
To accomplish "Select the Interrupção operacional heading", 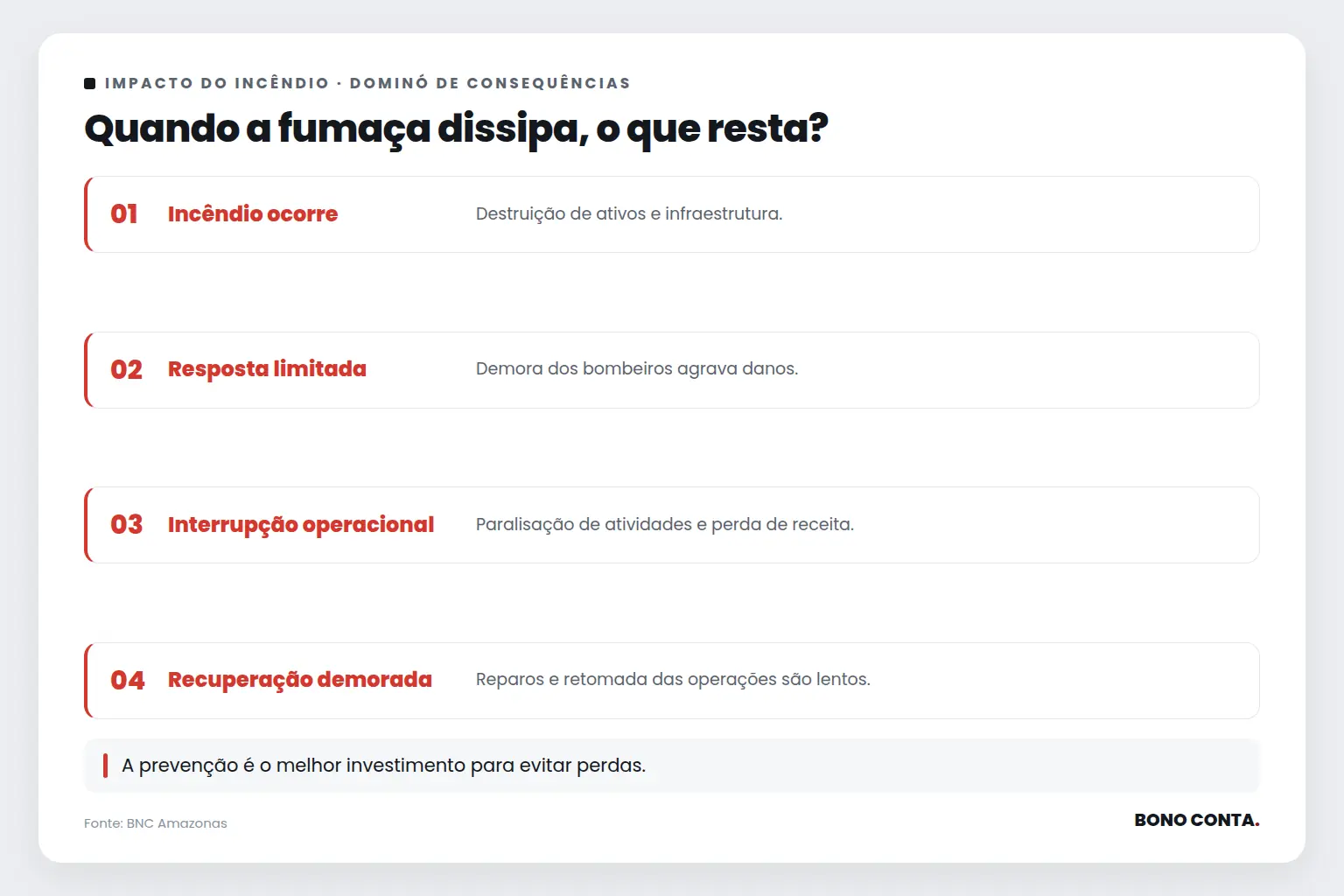I will (301, 525).
